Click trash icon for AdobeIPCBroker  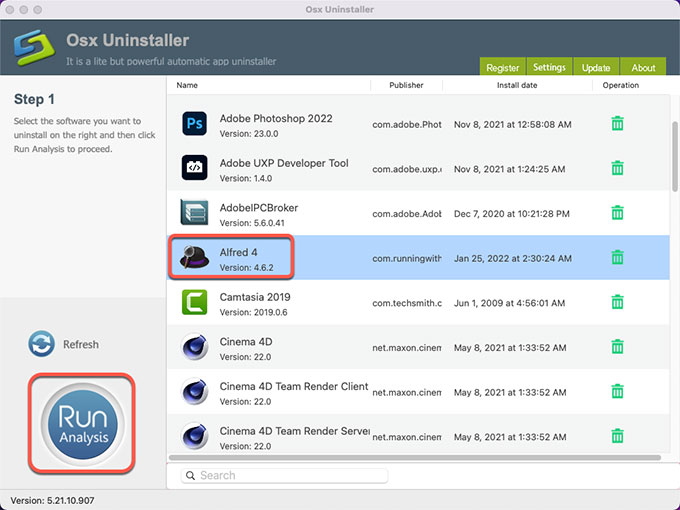point(618,212)
